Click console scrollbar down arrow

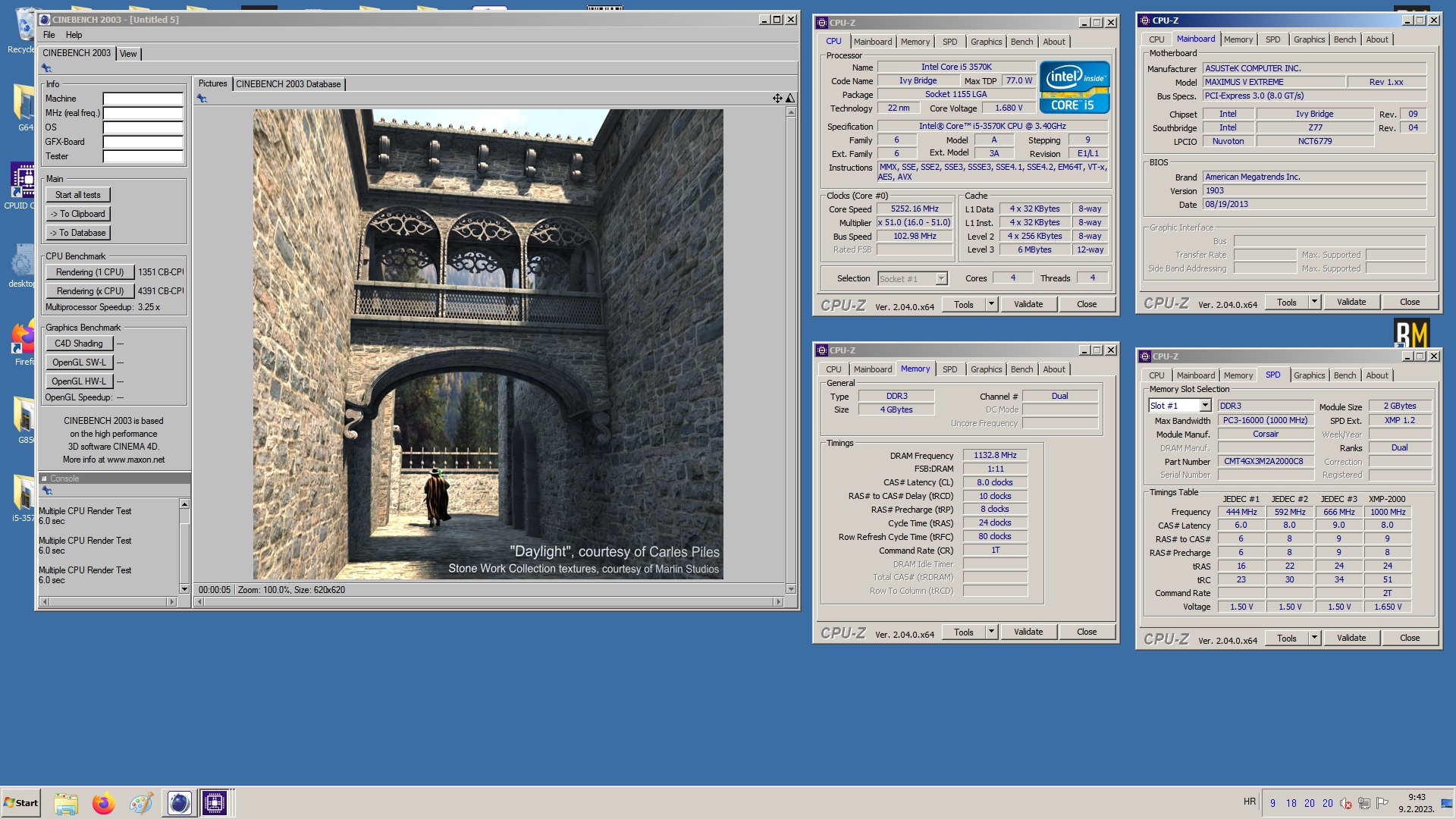coord(184,589)
